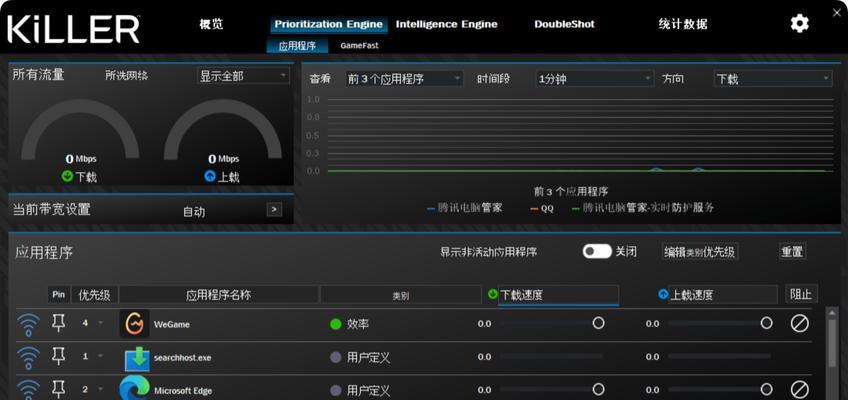Click the green download arrow under gauge

coord(67,176)
